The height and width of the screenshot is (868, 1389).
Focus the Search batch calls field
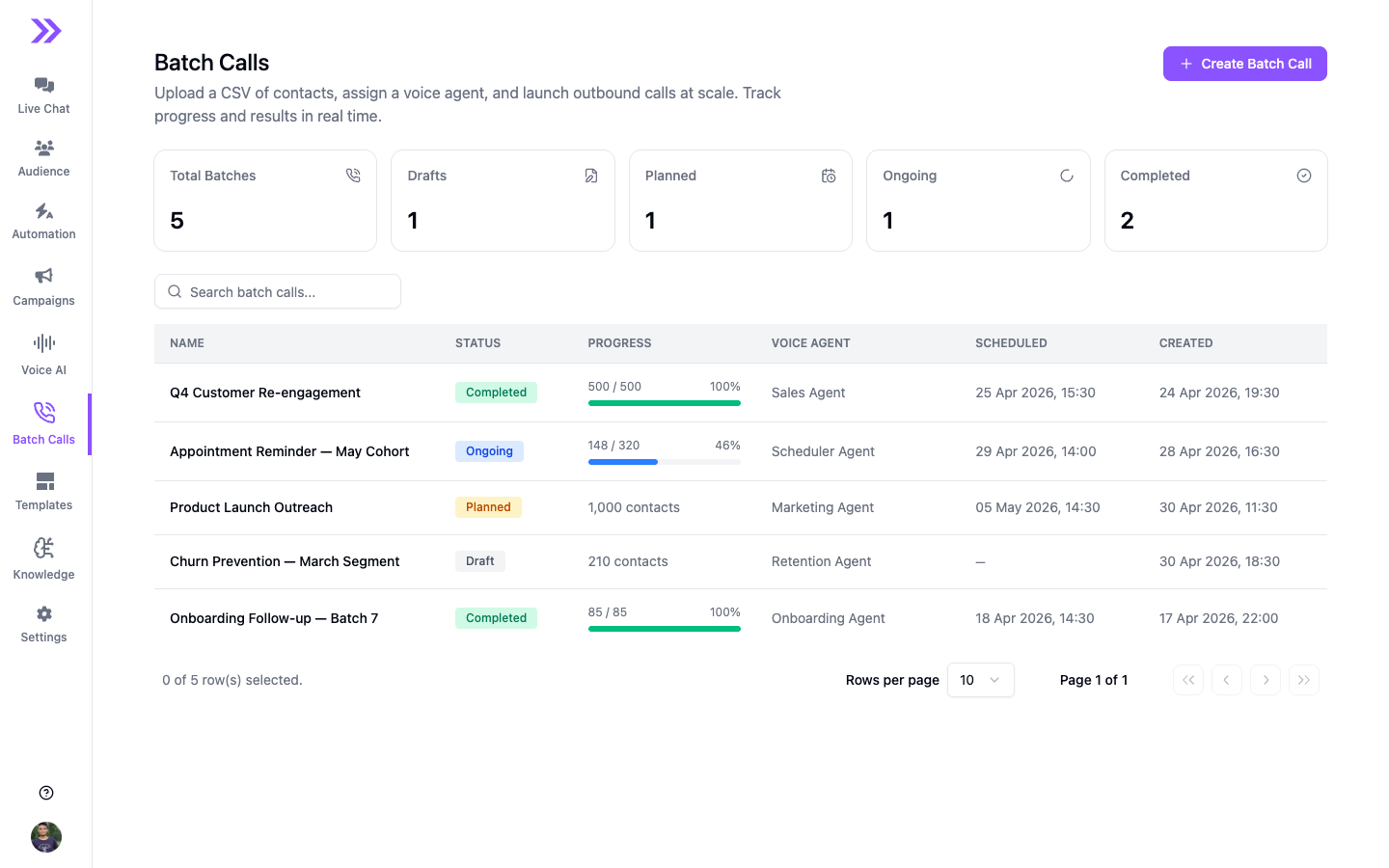pyautogui.click(x=278, y=291)
